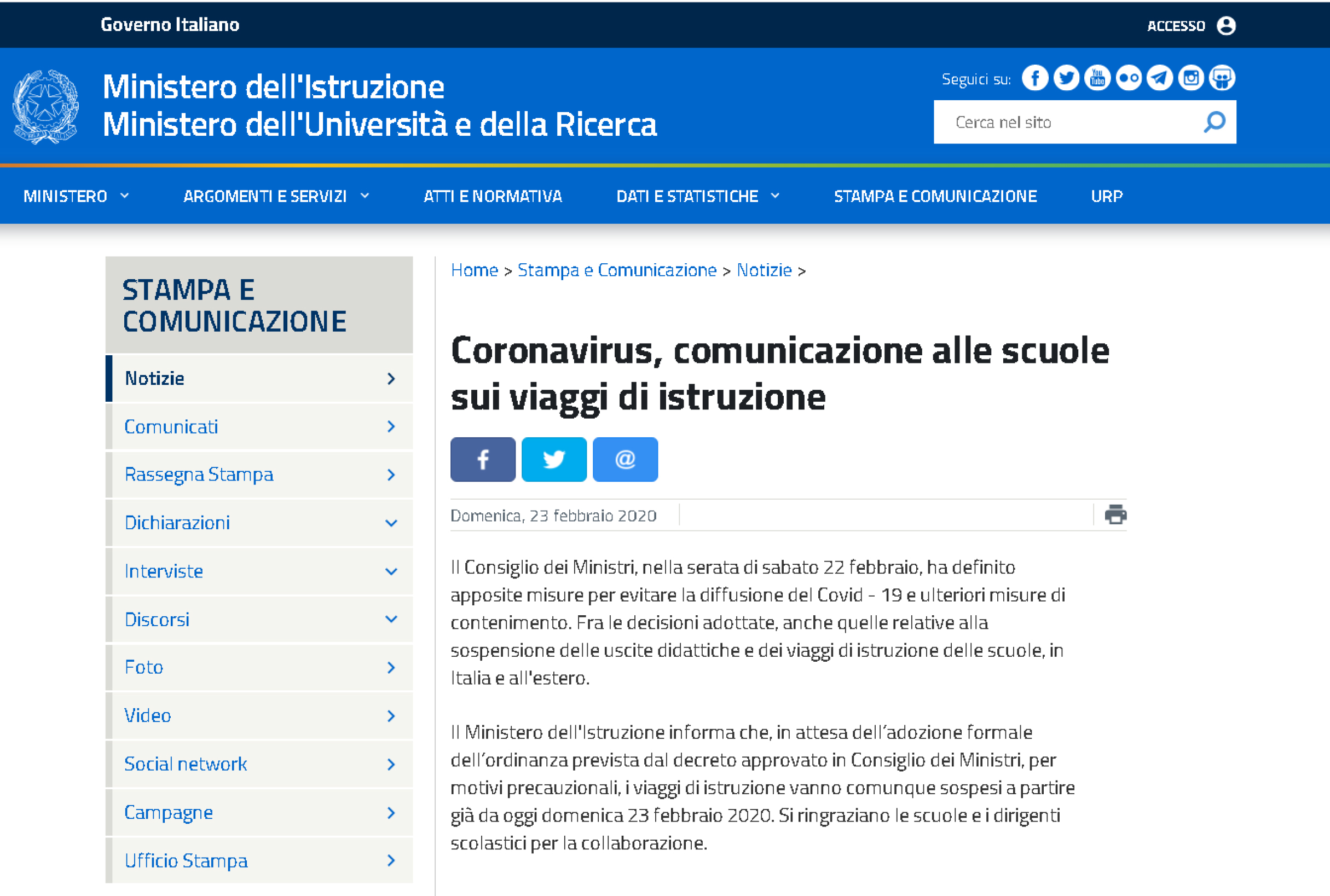Click Stampa e Comunicazione breadcrumb link

pos(616,270)
